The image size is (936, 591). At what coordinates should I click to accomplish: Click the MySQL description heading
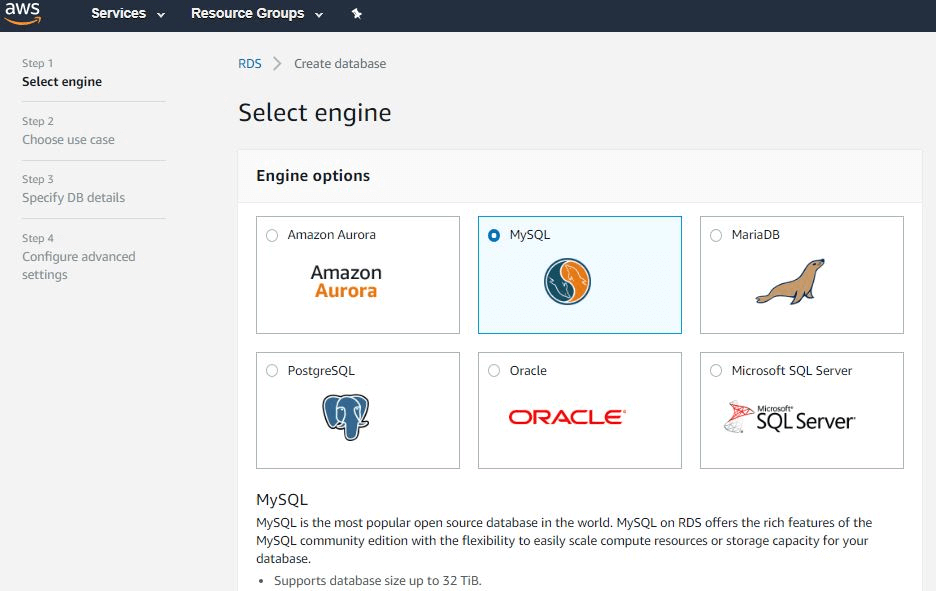coord(282,500)
